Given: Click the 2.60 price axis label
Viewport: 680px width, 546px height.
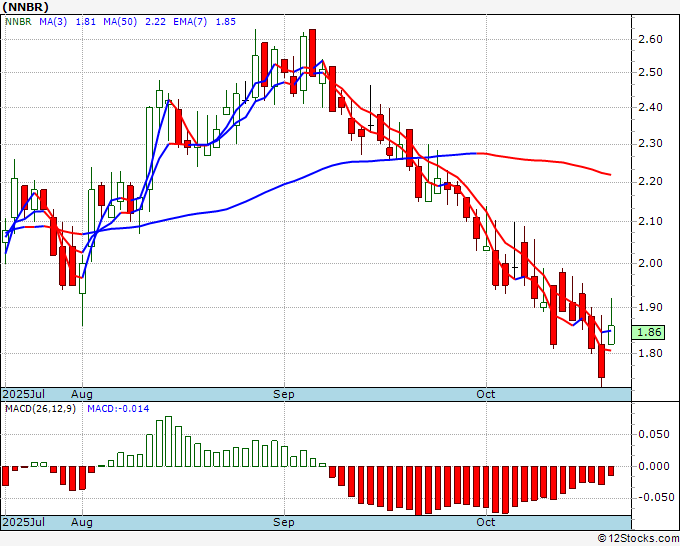Looking at the screenshot, I should 651,39.
